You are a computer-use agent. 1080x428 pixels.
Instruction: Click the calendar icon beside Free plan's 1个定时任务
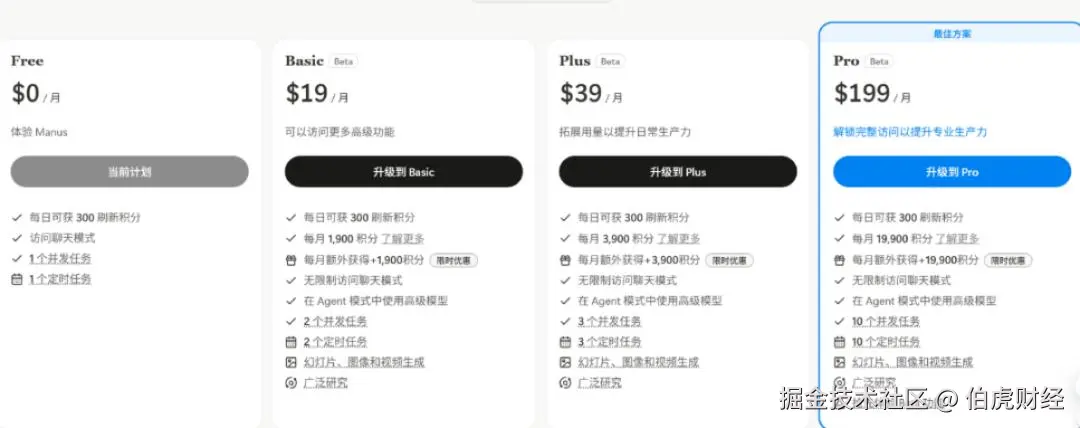click(17, 279)
